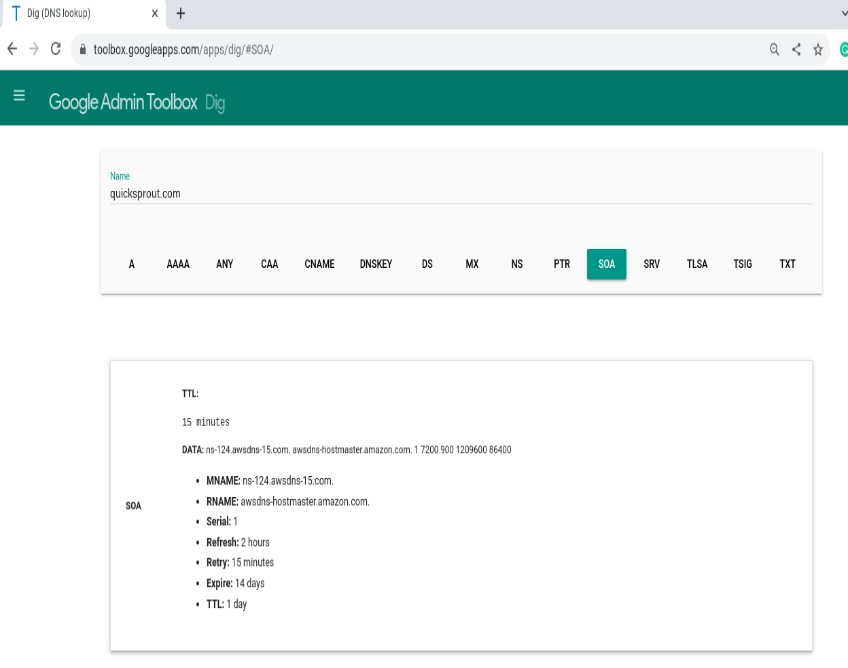The width and height of the screenshot is (848, 668).
Task: Click the MNAME: ns-124.awsdns-15.com. entry
Action: pyautogui.click(x=270, y=480)
